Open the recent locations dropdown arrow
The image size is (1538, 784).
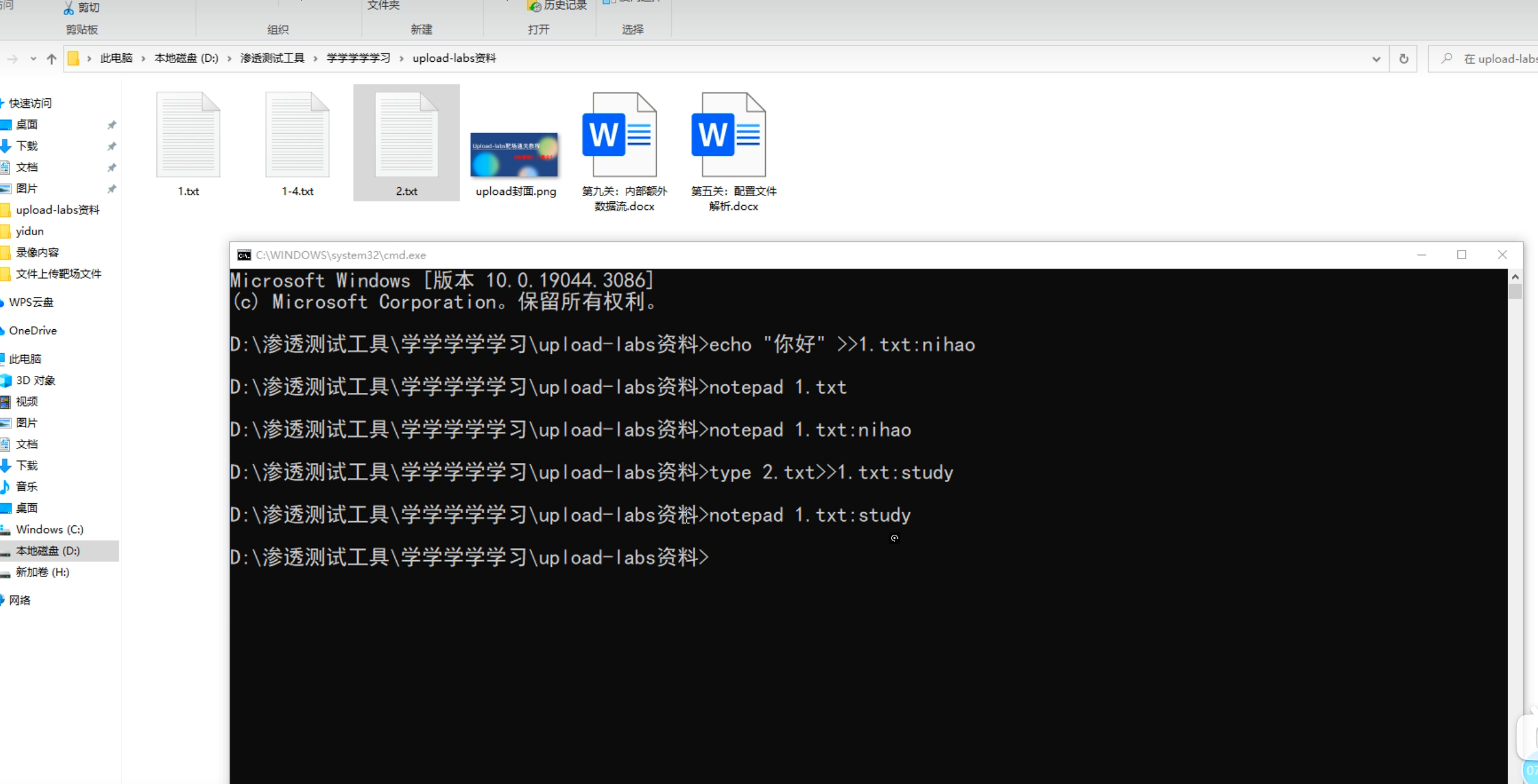tap(33, 59)
